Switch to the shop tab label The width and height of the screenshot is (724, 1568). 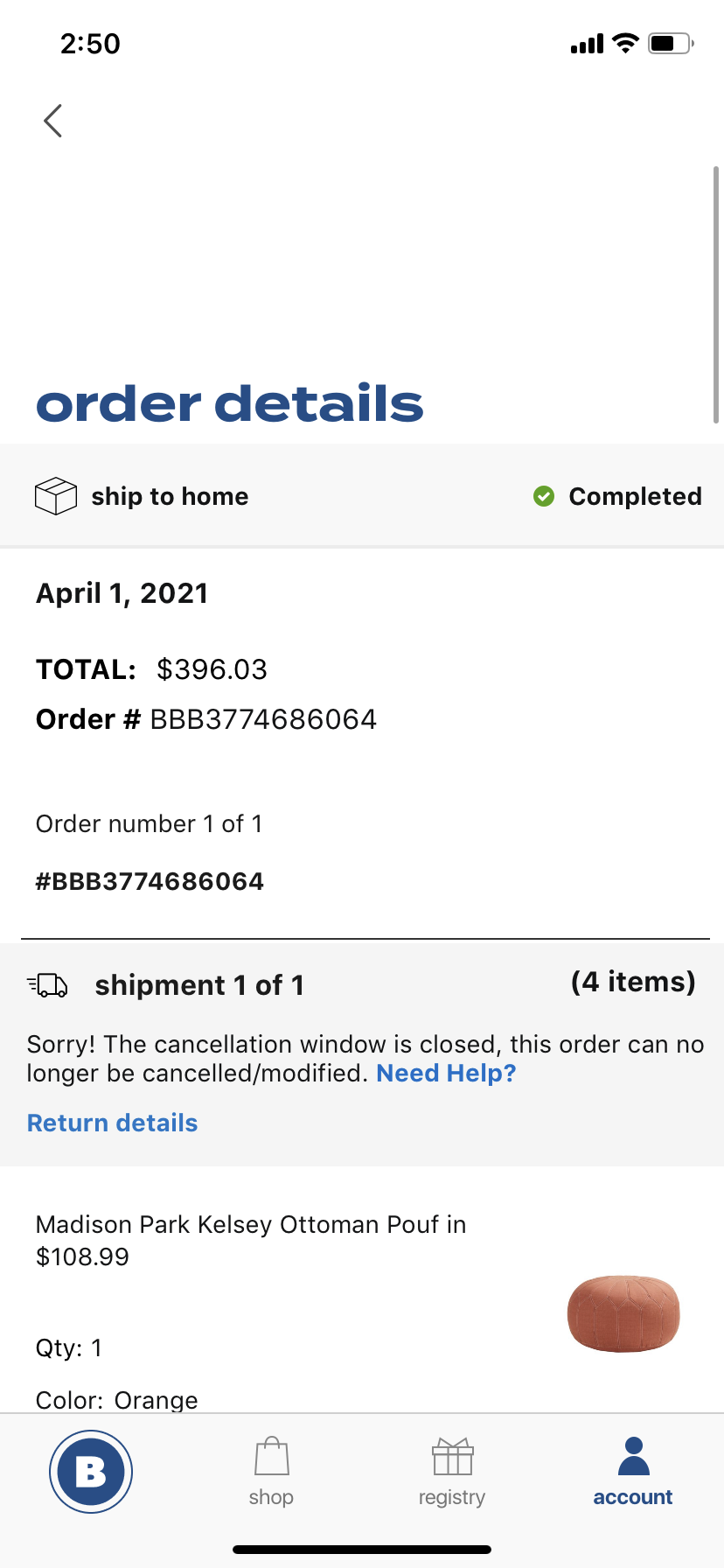(271, 1497)
